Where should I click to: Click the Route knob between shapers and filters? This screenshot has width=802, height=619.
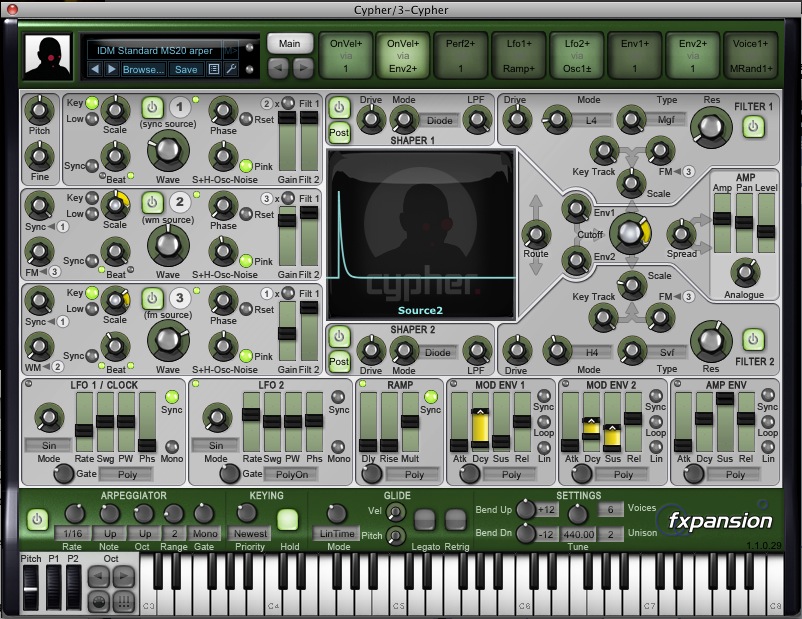(x=536, y=234)
